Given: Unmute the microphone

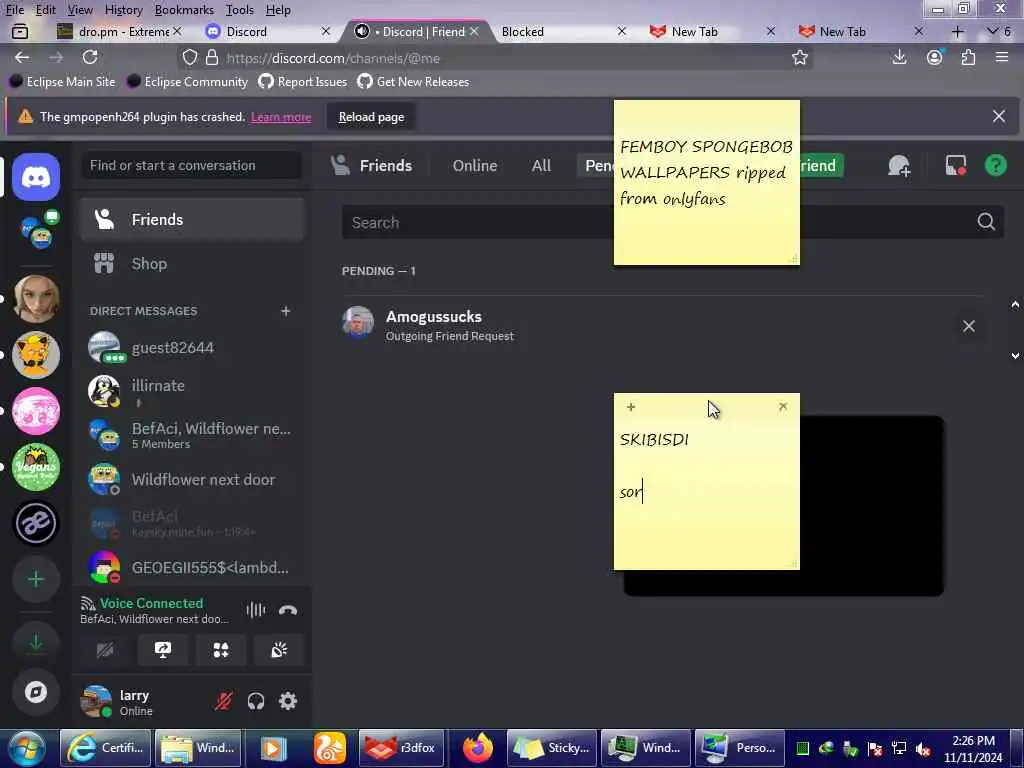Looking at the screenshot, I should coord(223,701).
